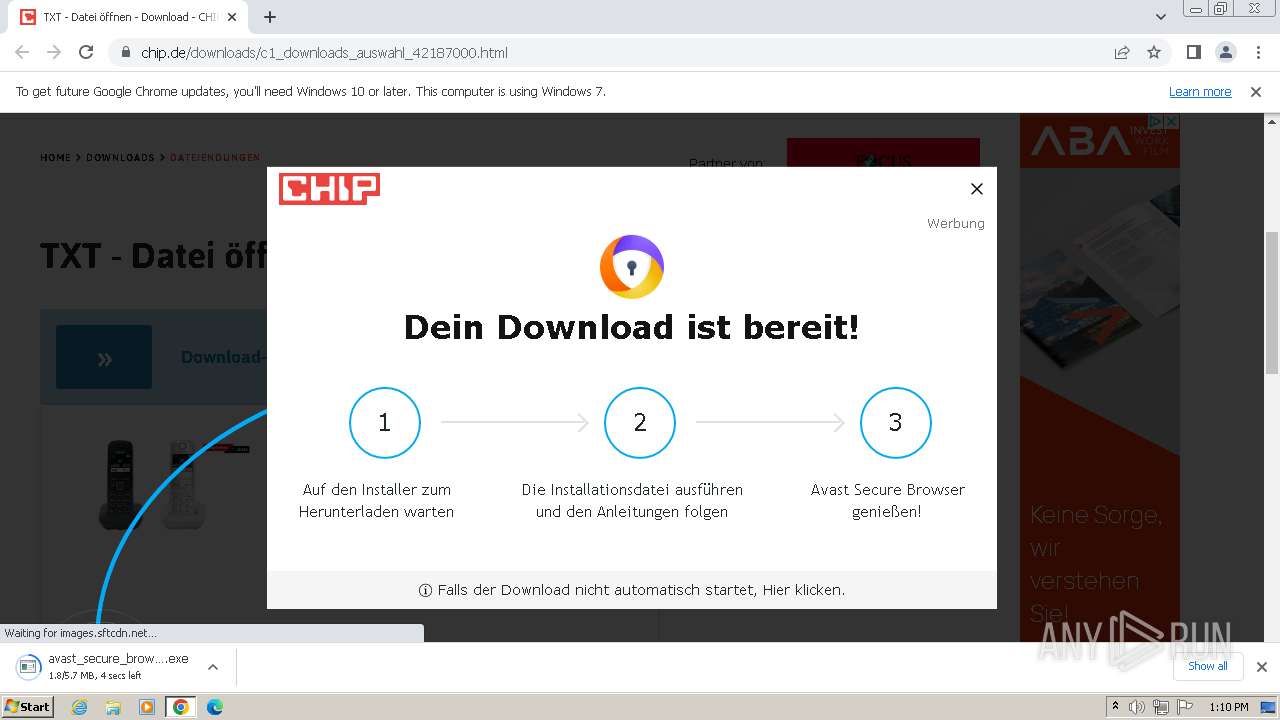Click the step 1 circle
Image resolution: width=1280 pixels, height=720 pixels.
click(385, 423)
